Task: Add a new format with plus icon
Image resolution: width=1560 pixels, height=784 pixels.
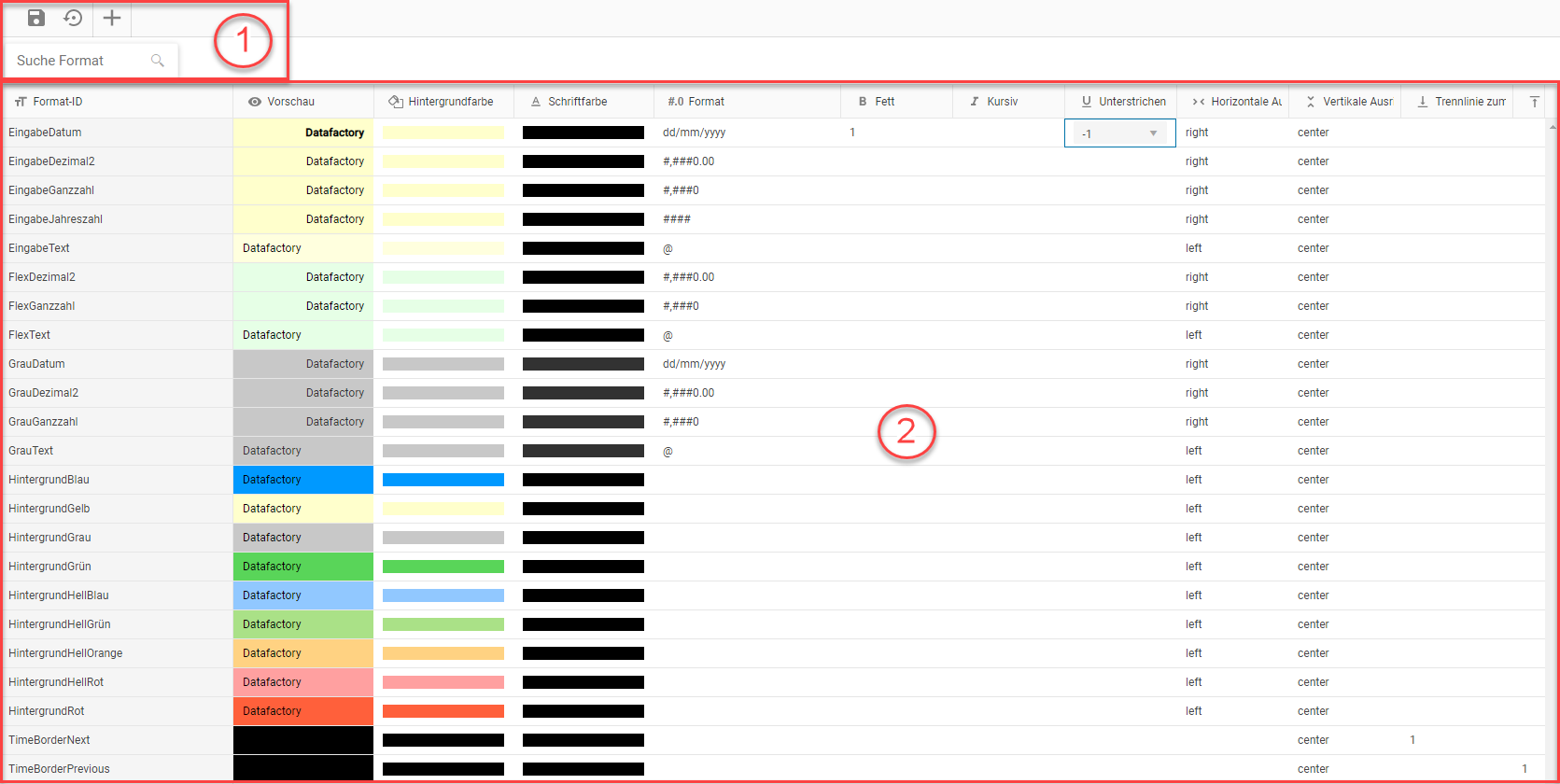Action: click(112, 18)
